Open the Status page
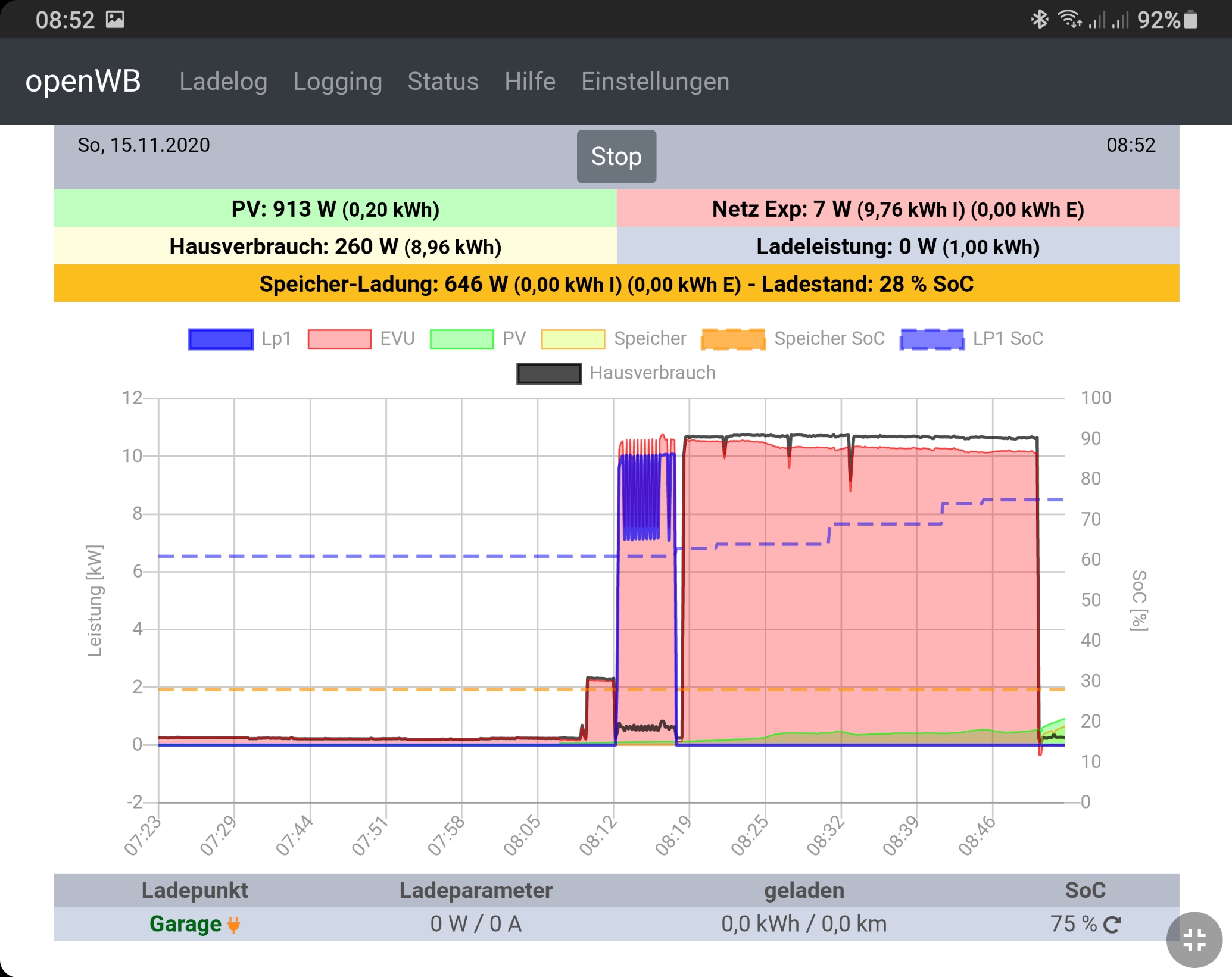 (x=442, y=82)
